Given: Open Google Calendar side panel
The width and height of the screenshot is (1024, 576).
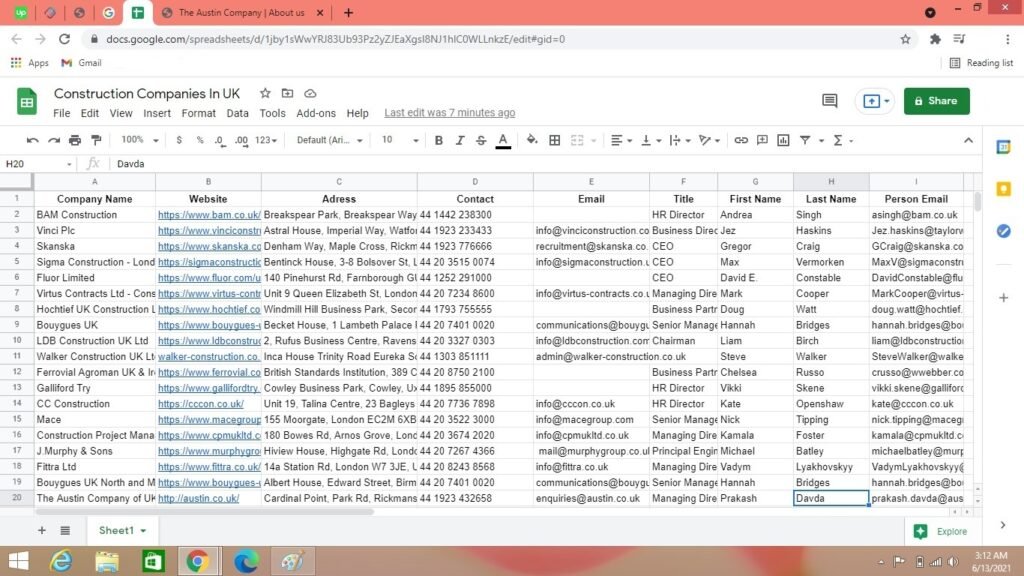Looking at the screenshot, I should tap(1004, 148).
